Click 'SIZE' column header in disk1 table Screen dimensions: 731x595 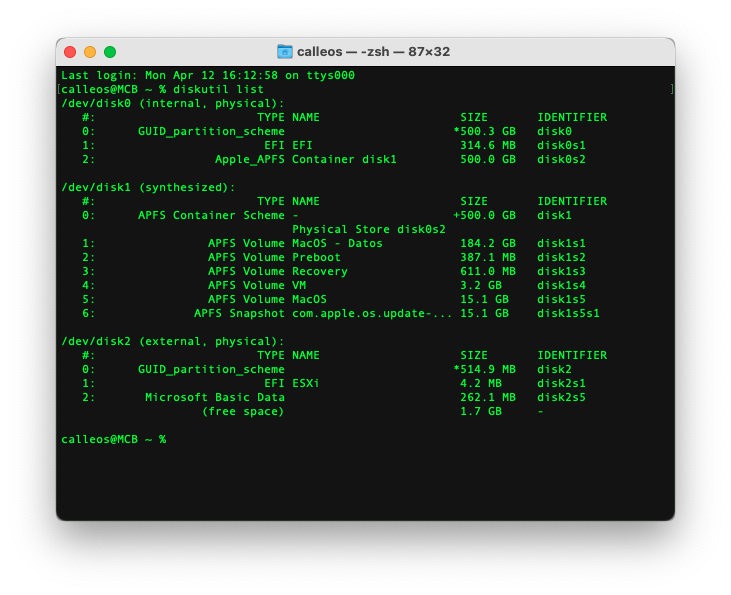click(x=474, y=201)
